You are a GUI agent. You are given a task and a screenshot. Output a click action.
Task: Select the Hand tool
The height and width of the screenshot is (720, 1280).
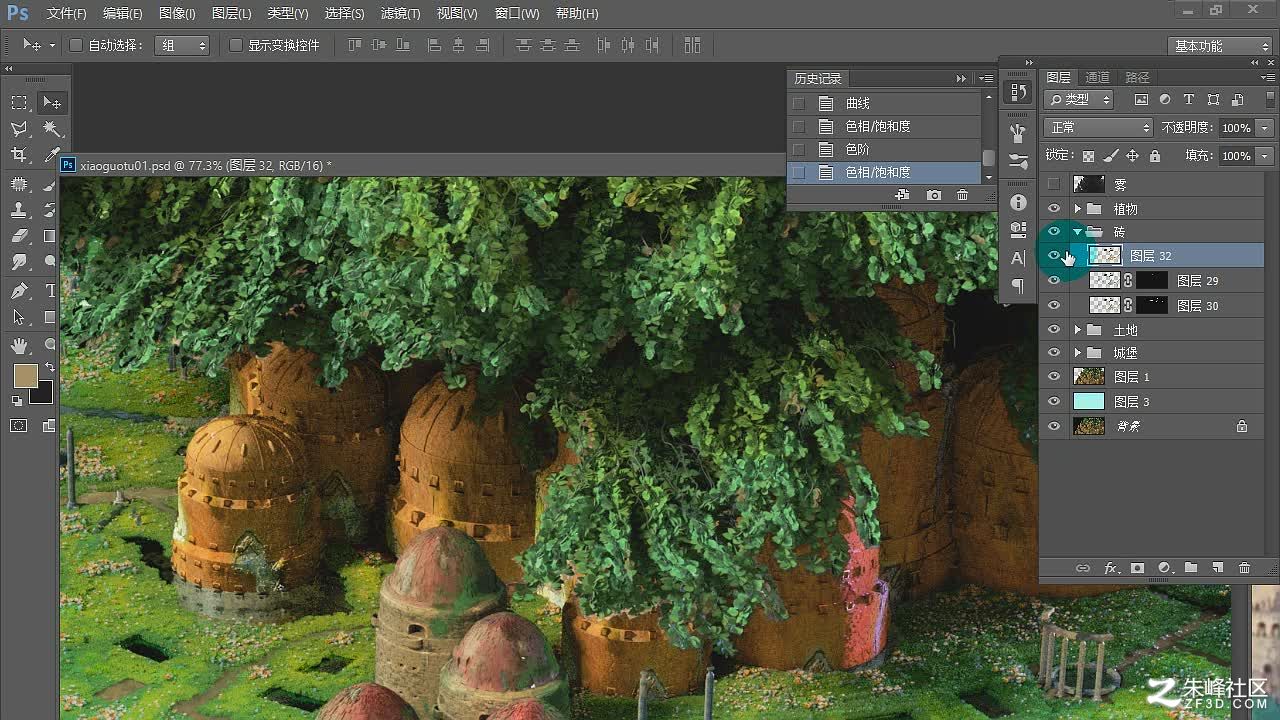[19, 345]
